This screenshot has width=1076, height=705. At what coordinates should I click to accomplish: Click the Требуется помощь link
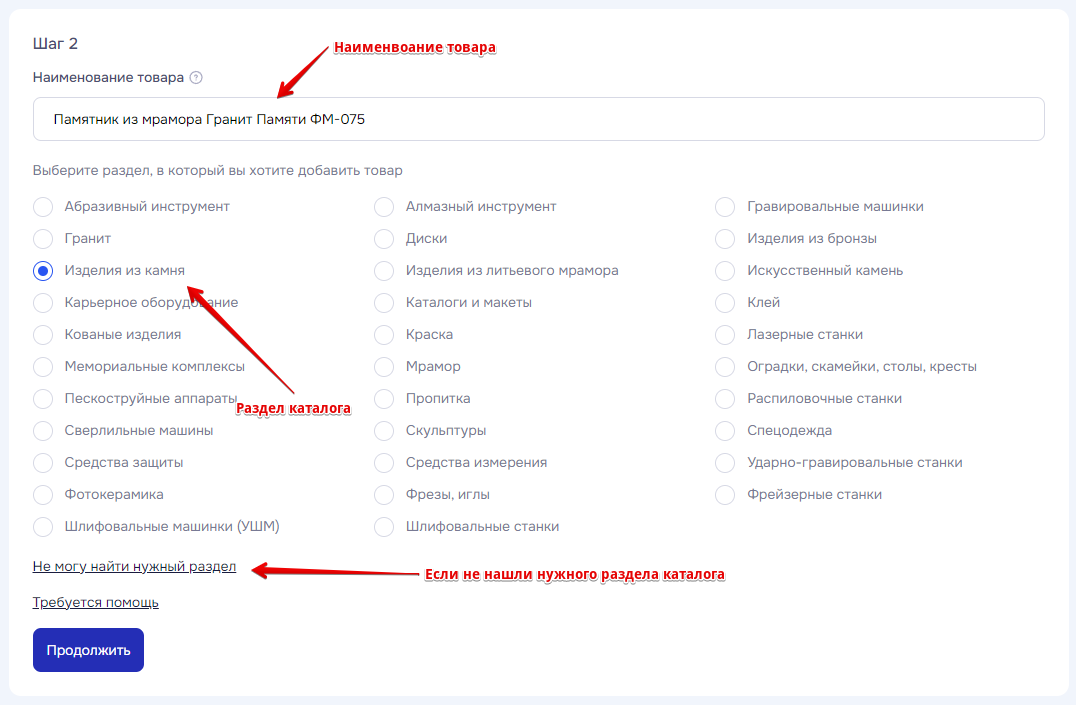click(95, 603)
